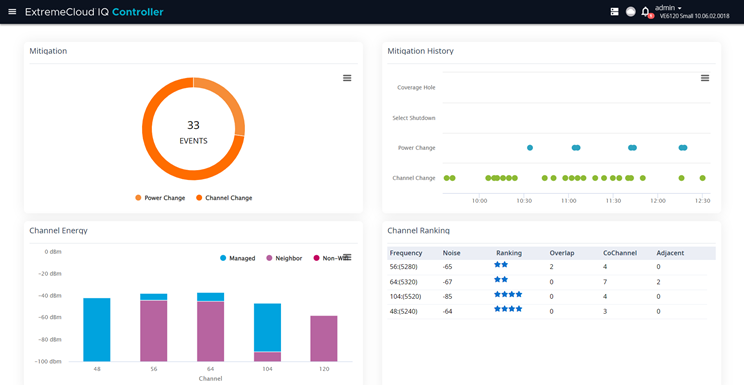The image size is (744, 385).
Task: Open the notifications bell icon
Action: (x=645, y=12)
